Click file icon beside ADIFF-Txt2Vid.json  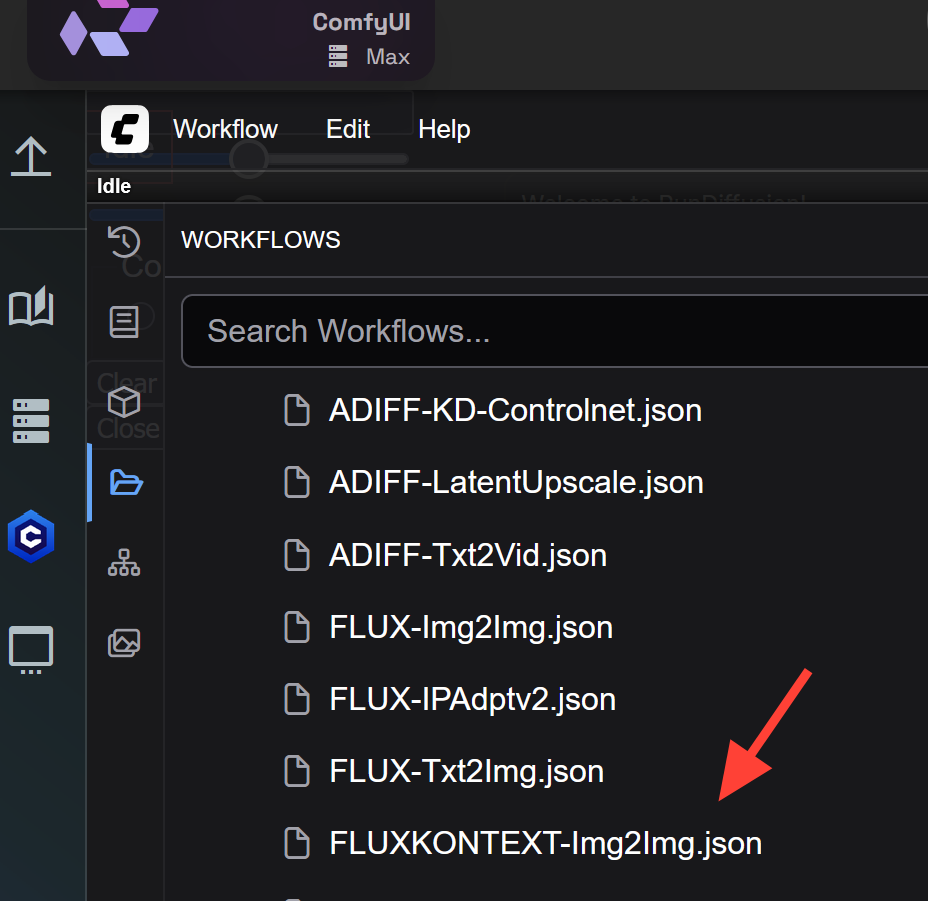point(297,555)
